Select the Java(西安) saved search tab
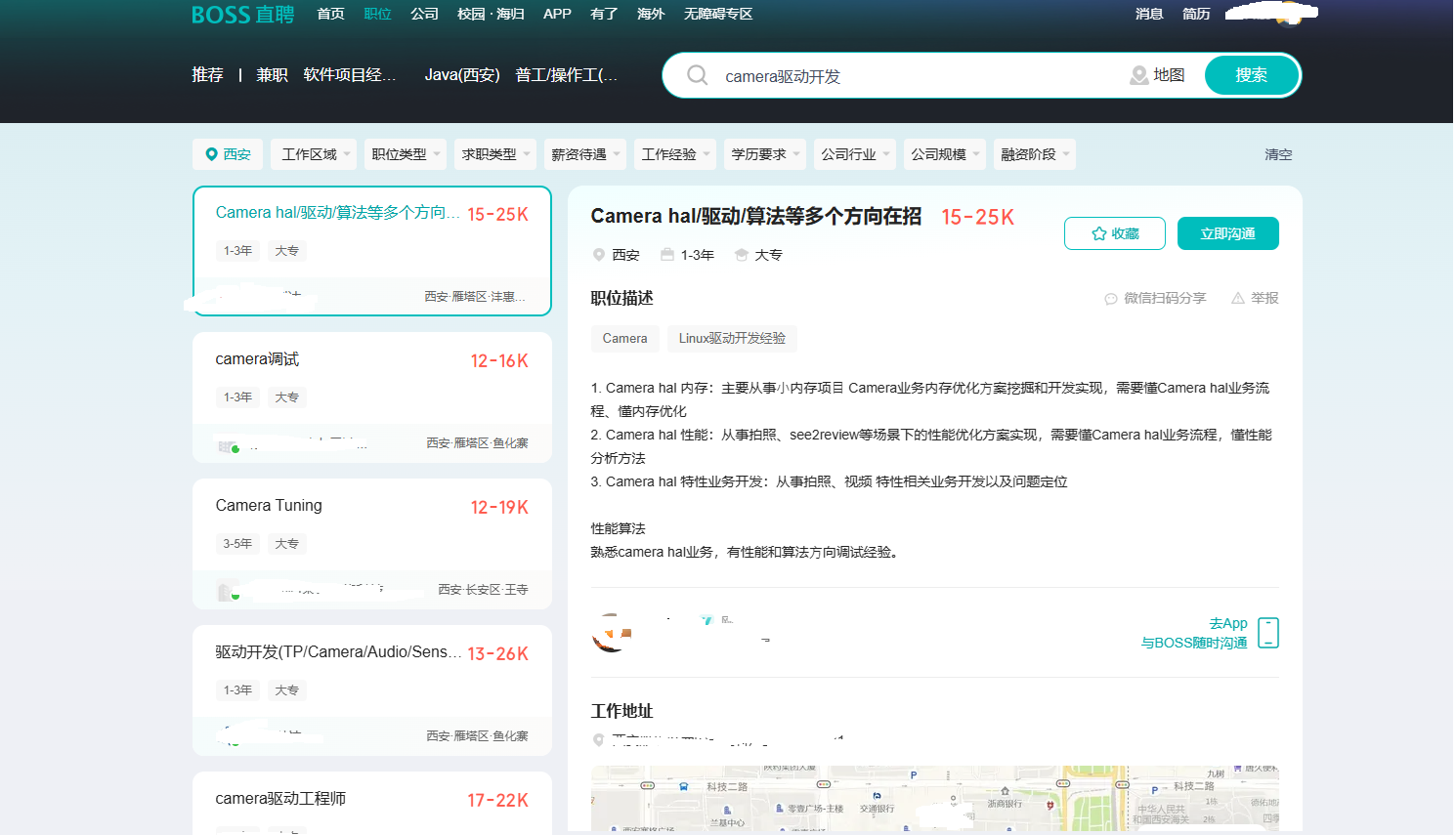1456x835 pixels. click(462, 75)
